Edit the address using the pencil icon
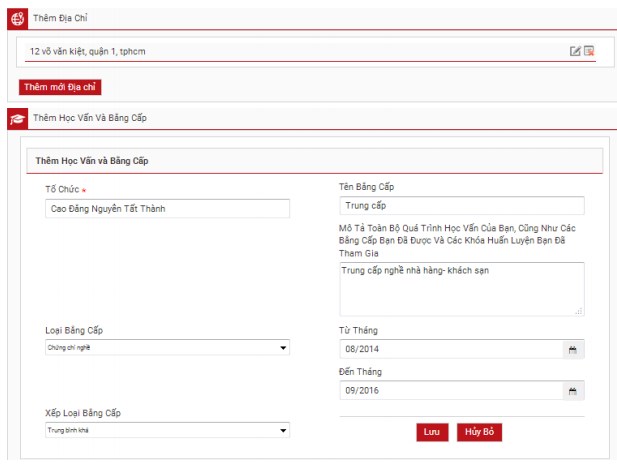617x468 pixels. (575, 51)
